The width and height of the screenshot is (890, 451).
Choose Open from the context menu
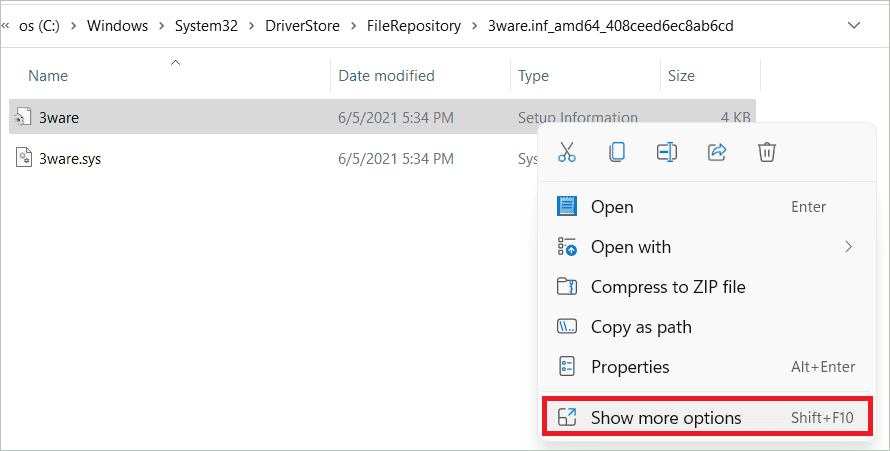(x=706, y=207)
